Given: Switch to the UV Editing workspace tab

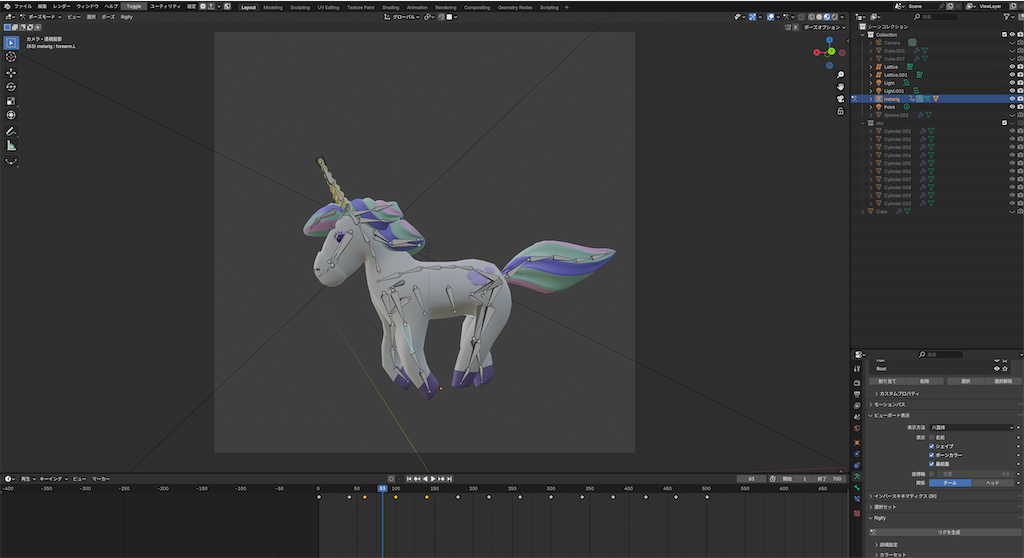Looking at the screenshot, I should (x=328, y=7).
